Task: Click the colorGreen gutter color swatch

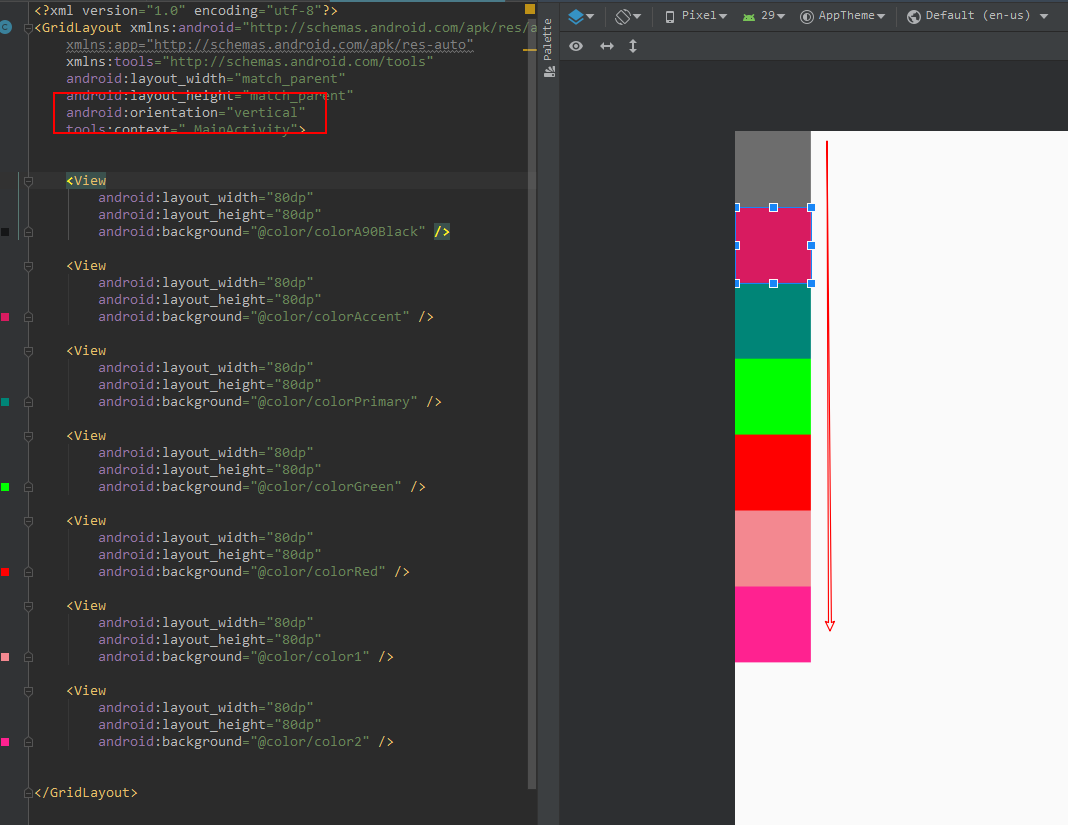Action: [x=5, y=487]
